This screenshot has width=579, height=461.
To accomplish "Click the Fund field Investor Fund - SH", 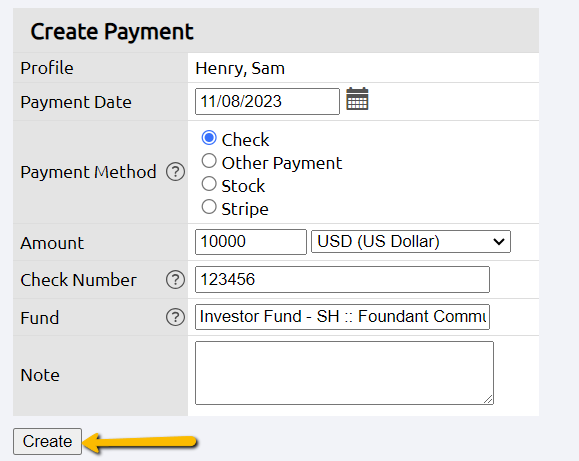I will coord(342,317).
